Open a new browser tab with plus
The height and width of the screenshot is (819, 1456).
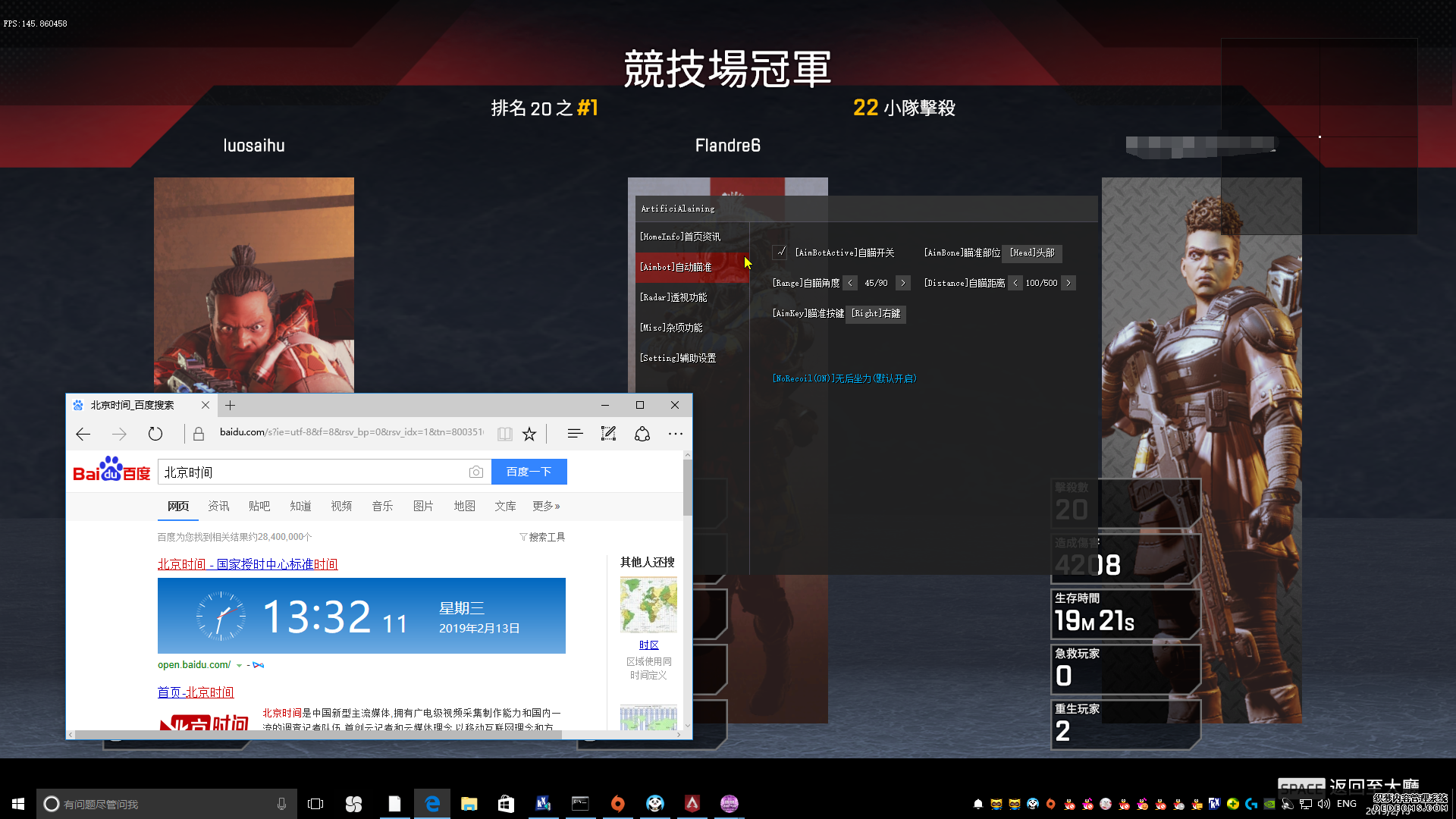click(231, 405)
